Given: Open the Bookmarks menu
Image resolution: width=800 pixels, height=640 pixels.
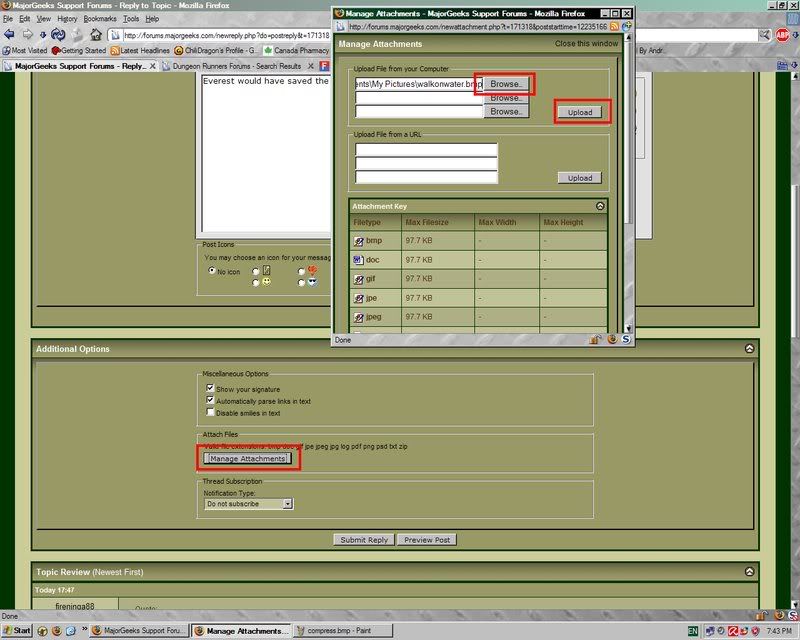Looking at the screenshot, I should click(99, 19).
